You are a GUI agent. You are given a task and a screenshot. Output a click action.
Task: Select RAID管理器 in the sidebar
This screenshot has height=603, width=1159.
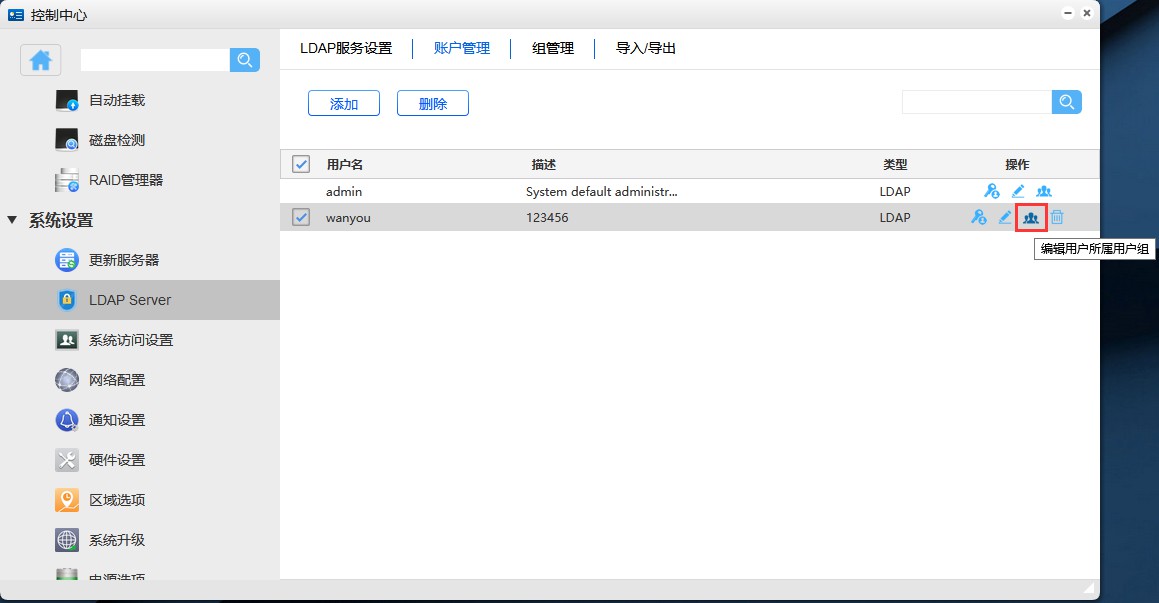pyautogui.click(x=125, y=180)
